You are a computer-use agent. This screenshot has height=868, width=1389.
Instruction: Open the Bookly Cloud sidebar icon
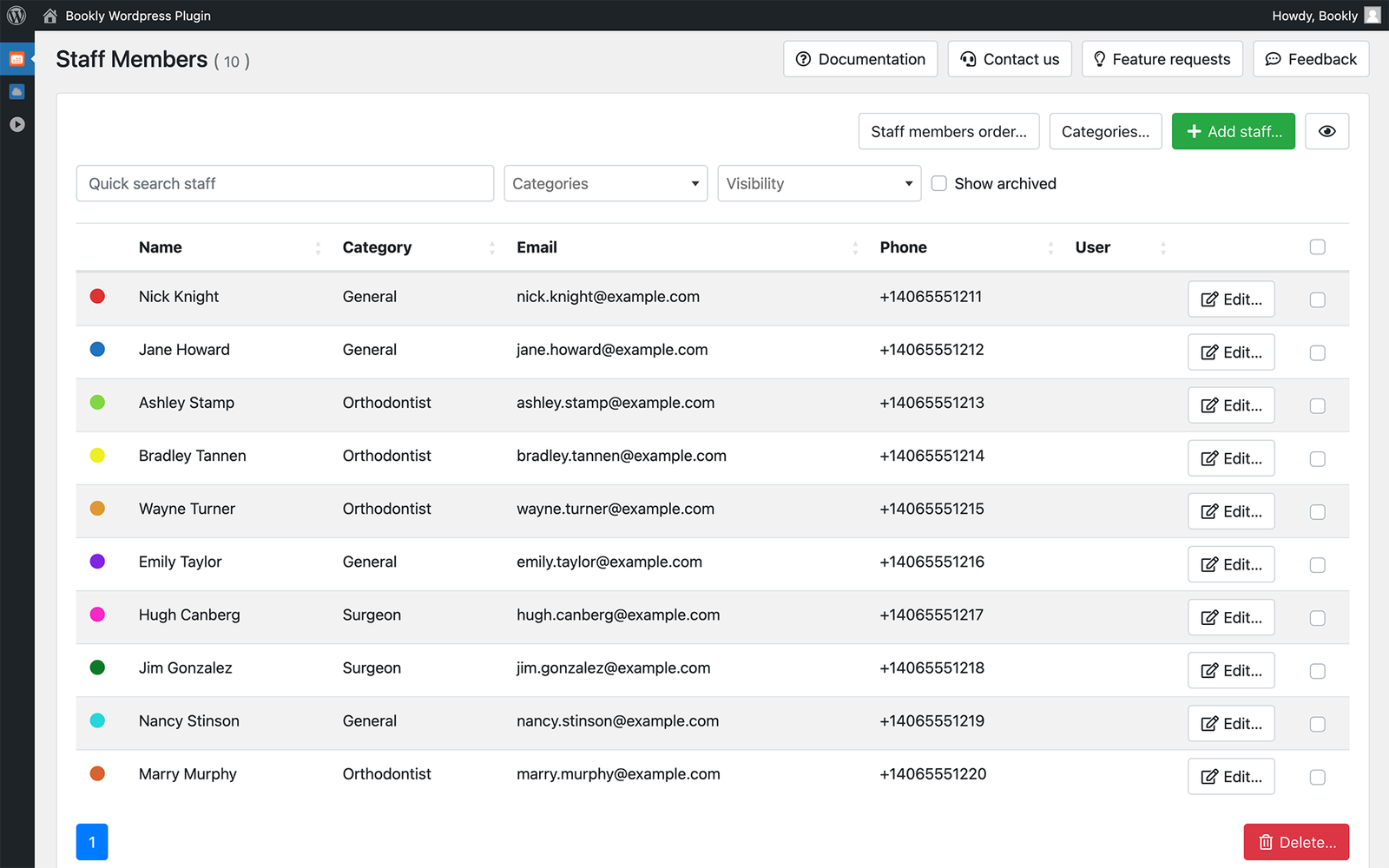point(16,90)
